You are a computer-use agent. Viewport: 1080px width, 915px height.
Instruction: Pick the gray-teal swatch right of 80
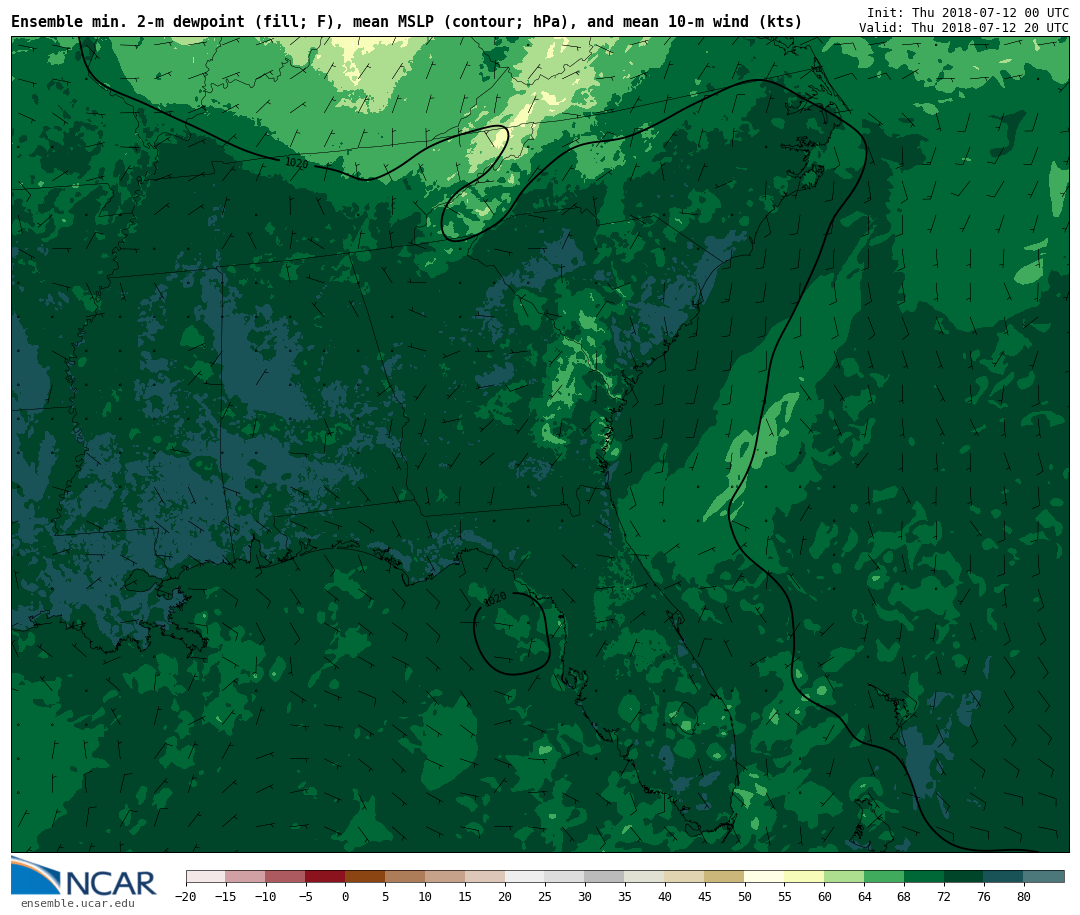pos(1043,877)
